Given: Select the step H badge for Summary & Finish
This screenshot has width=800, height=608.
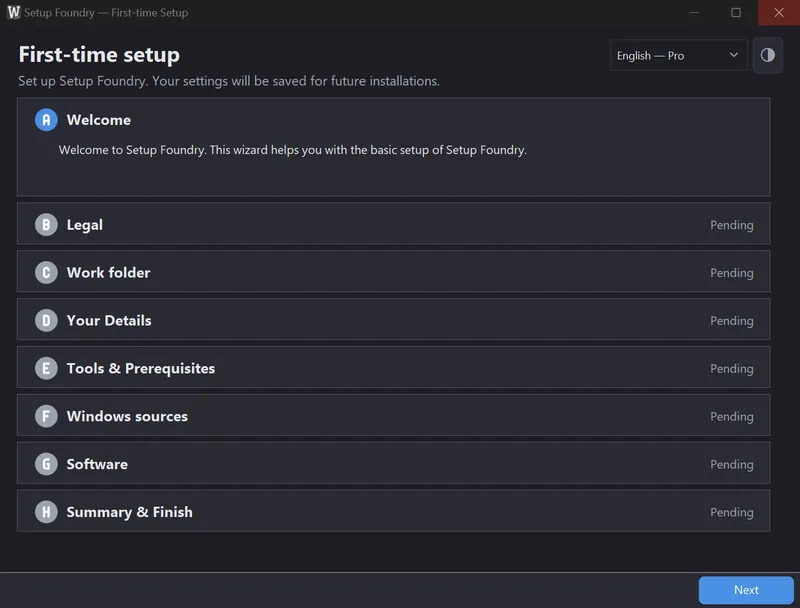Looking at the screenshot, I should click(46, 512).
